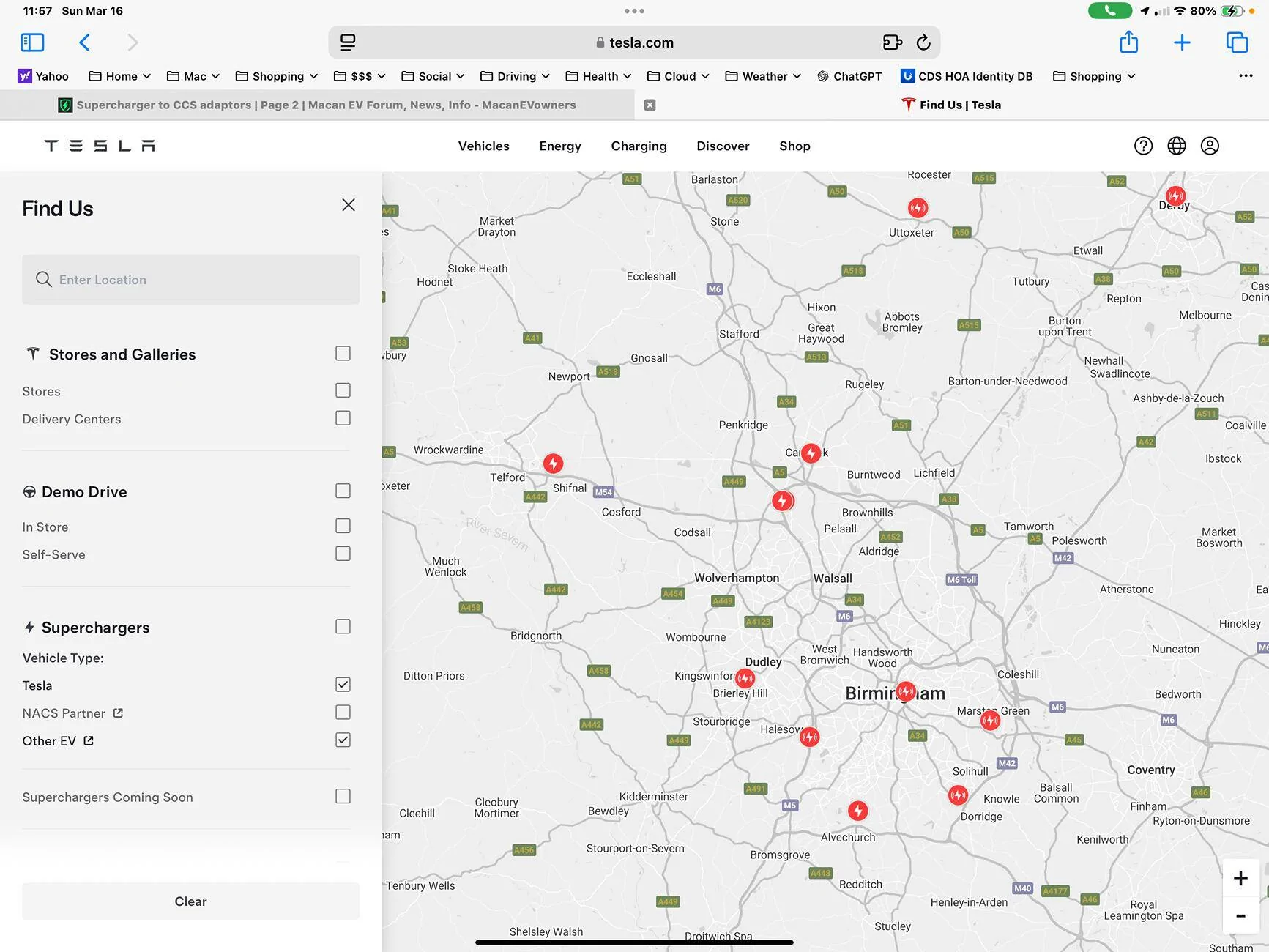Screen dimensions: 1269x952
Task: Expand the Weather bookmarks folder
Action: (762, 76)
